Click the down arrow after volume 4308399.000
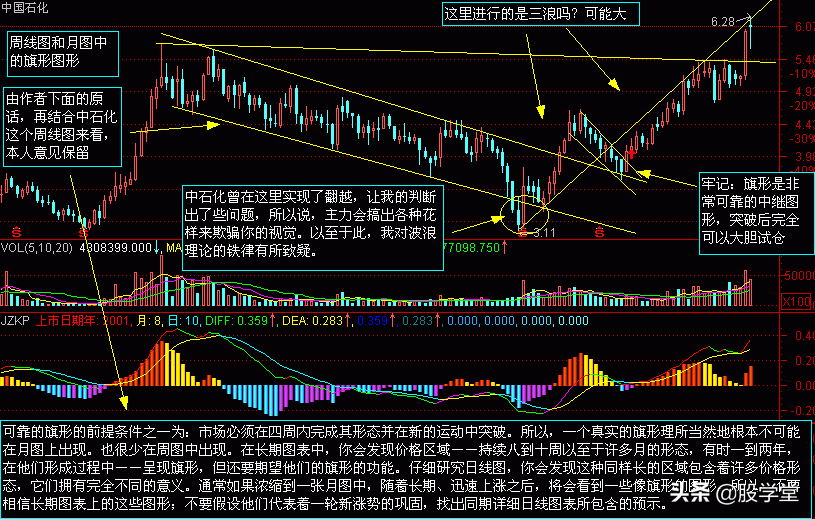 pyautogui.click(x=156, y=247)
